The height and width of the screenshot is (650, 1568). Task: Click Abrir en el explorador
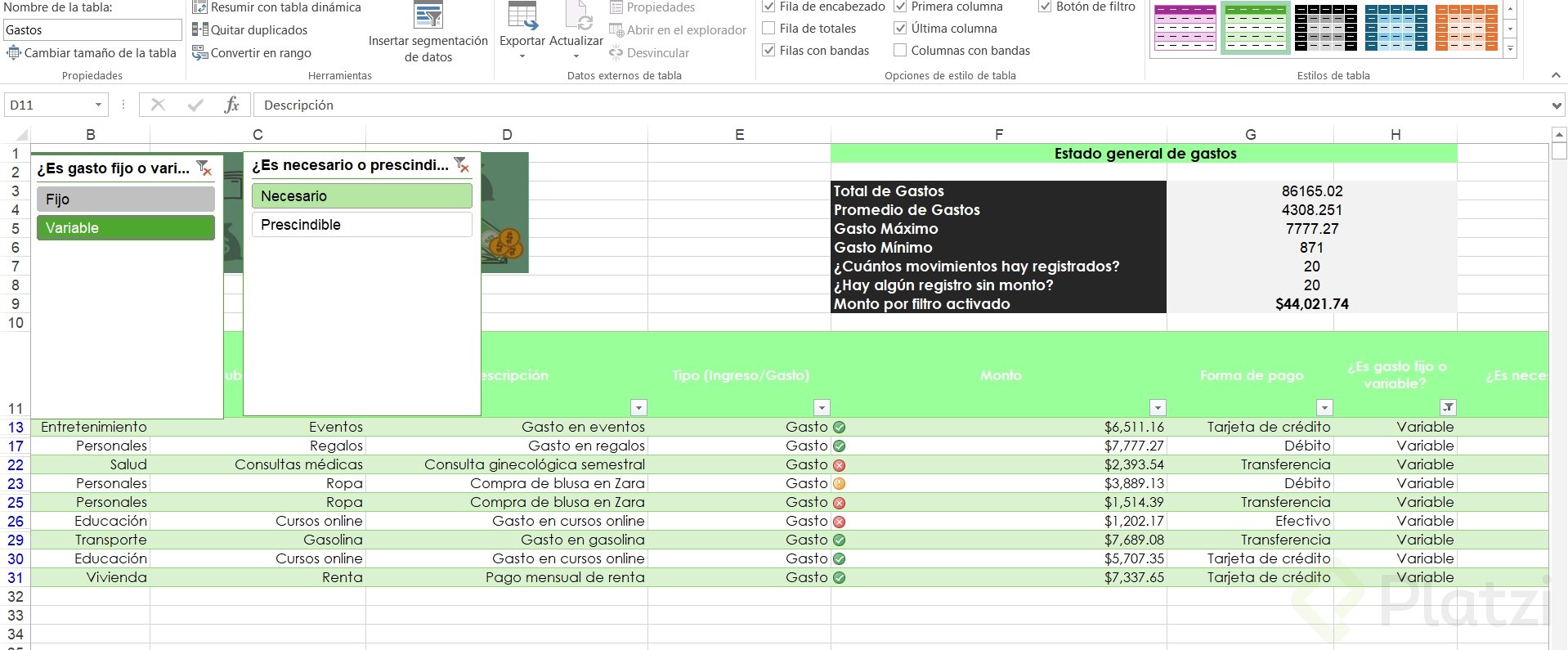click(678, 29)
